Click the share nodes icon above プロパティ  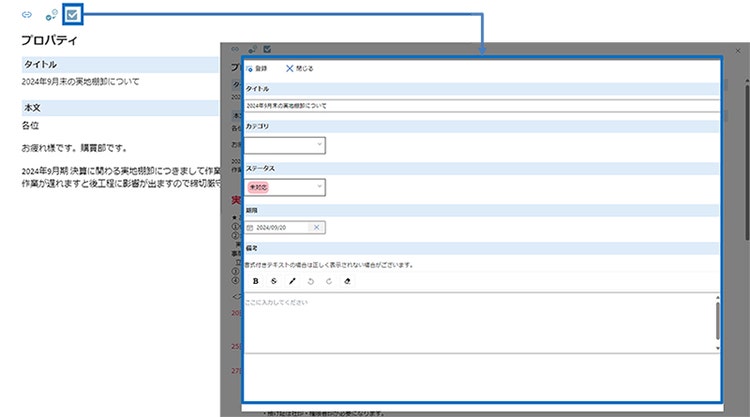click(51, 15)
